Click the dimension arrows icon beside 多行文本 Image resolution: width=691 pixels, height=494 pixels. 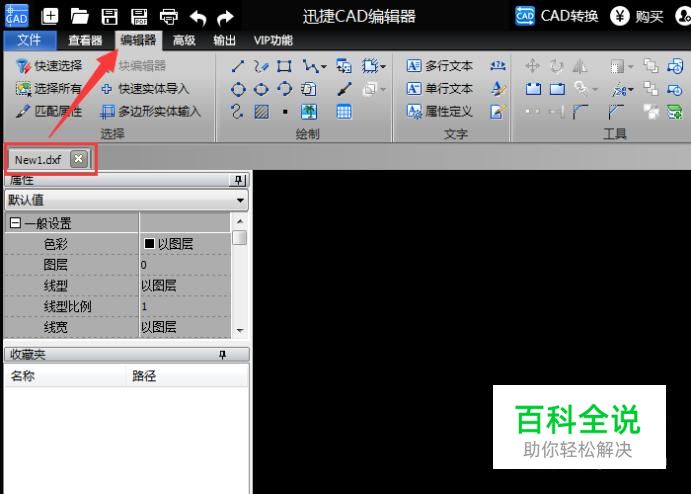tap(498, 66)
